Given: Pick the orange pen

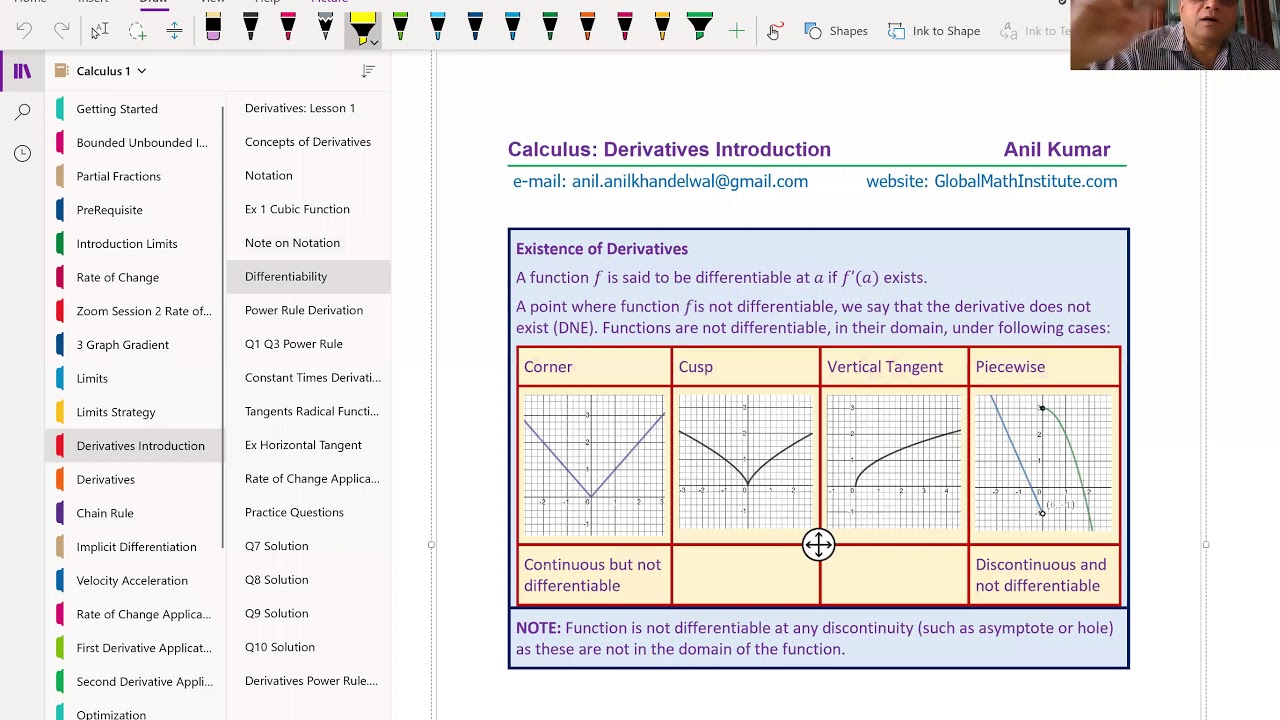Looking at the screenshot, I should pos(587,28).
